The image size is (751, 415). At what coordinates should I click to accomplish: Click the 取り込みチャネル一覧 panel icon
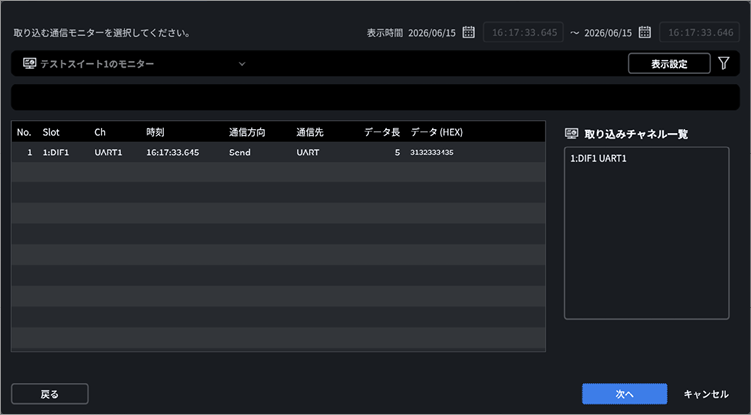pyautogui.click(x=571, y=134)
